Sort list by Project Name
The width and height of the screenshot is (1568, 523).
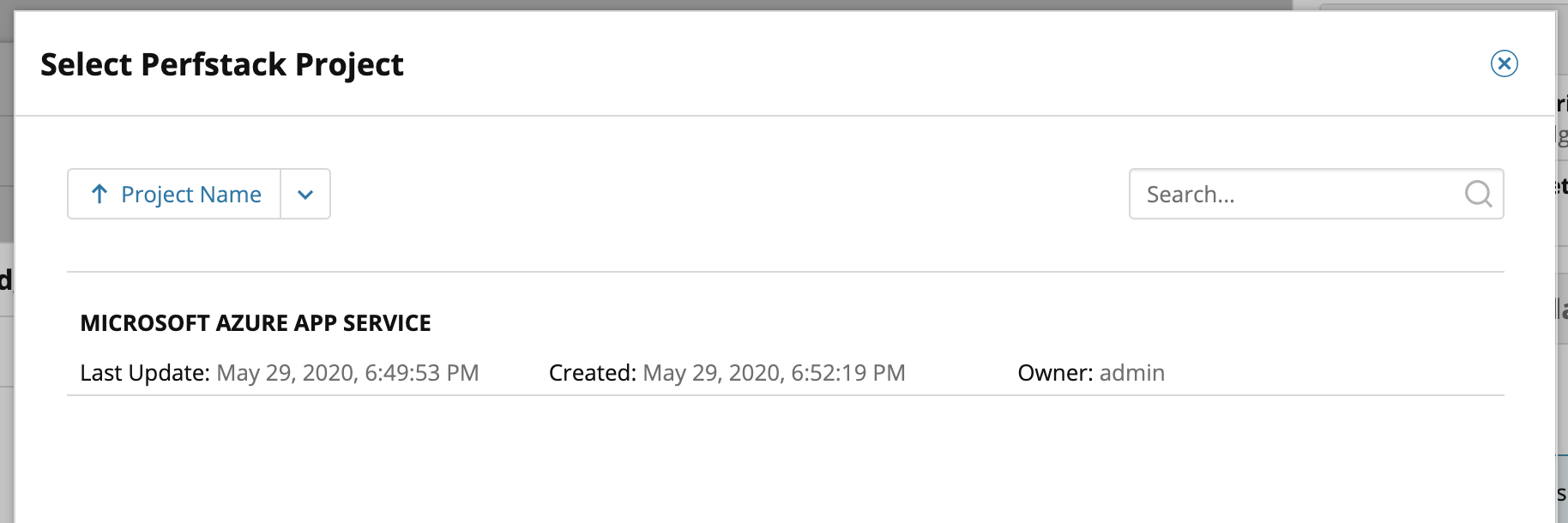[x=190, y=195]
